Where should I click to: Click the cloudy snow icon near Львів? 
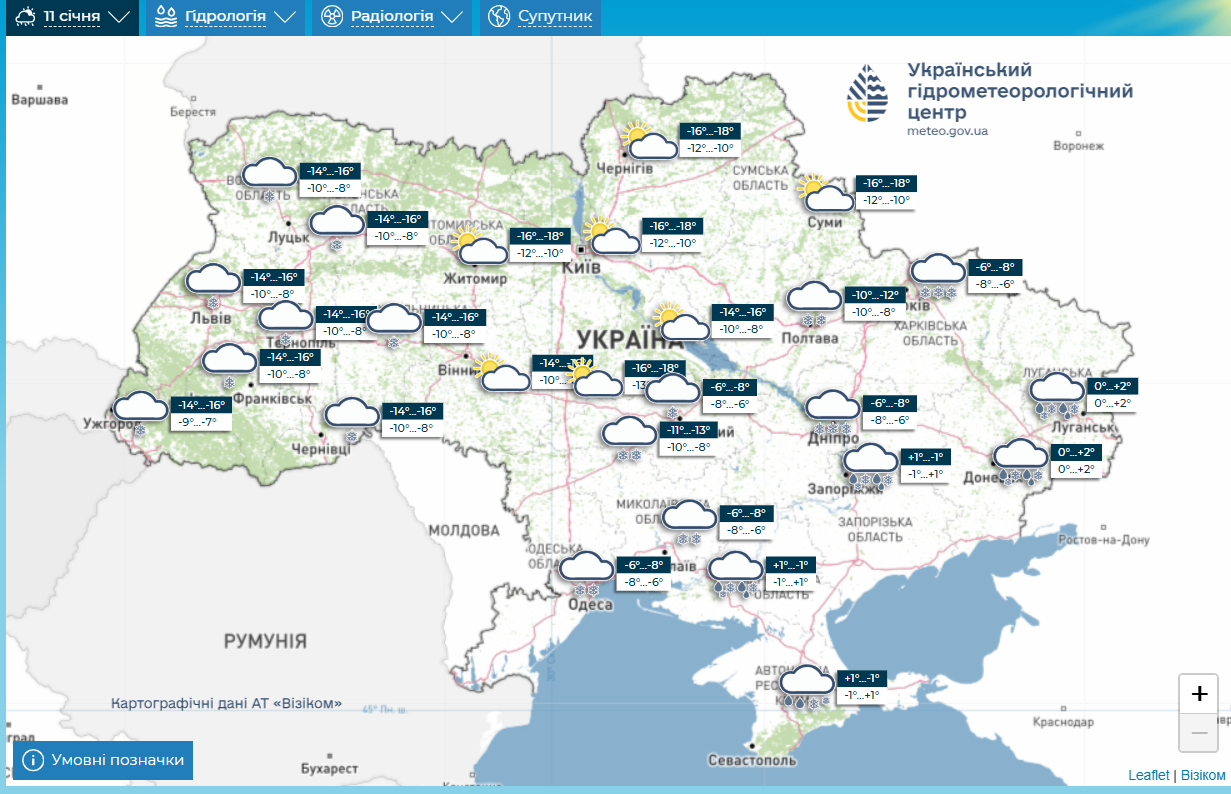pos(213,283)
